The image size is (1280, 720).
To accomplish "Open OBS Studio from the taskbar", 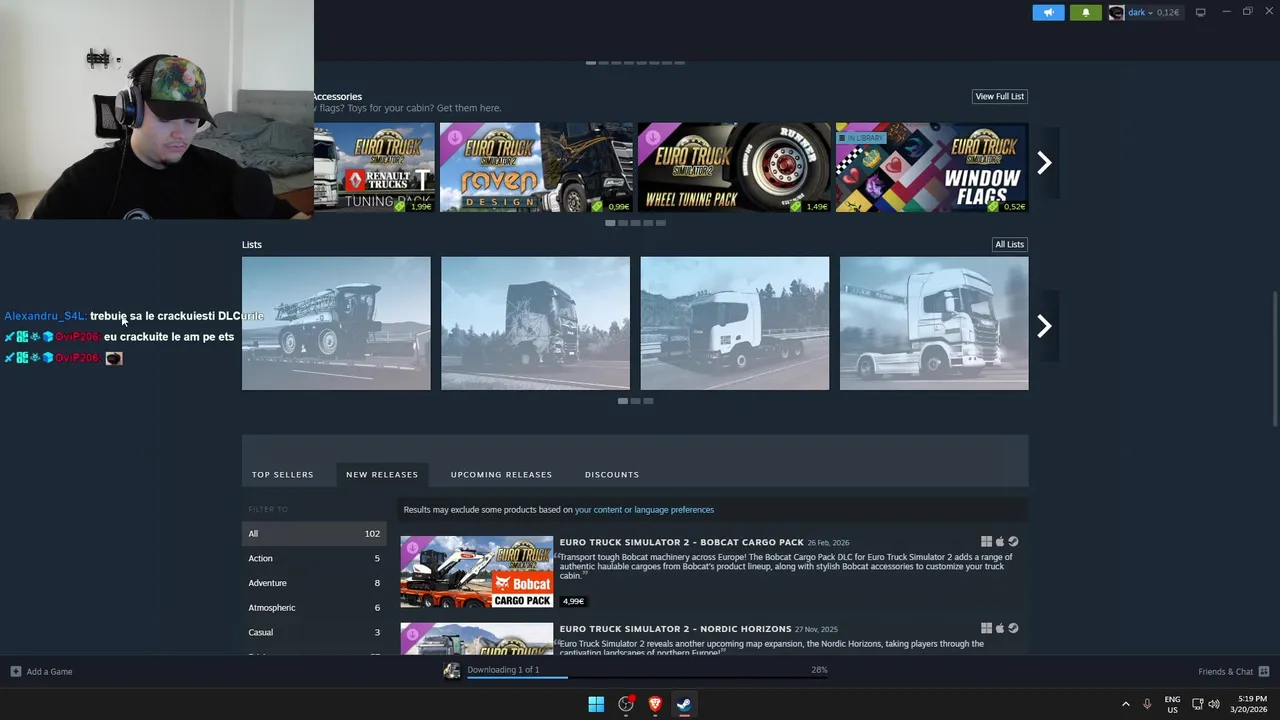I will (x=626, y=704).
